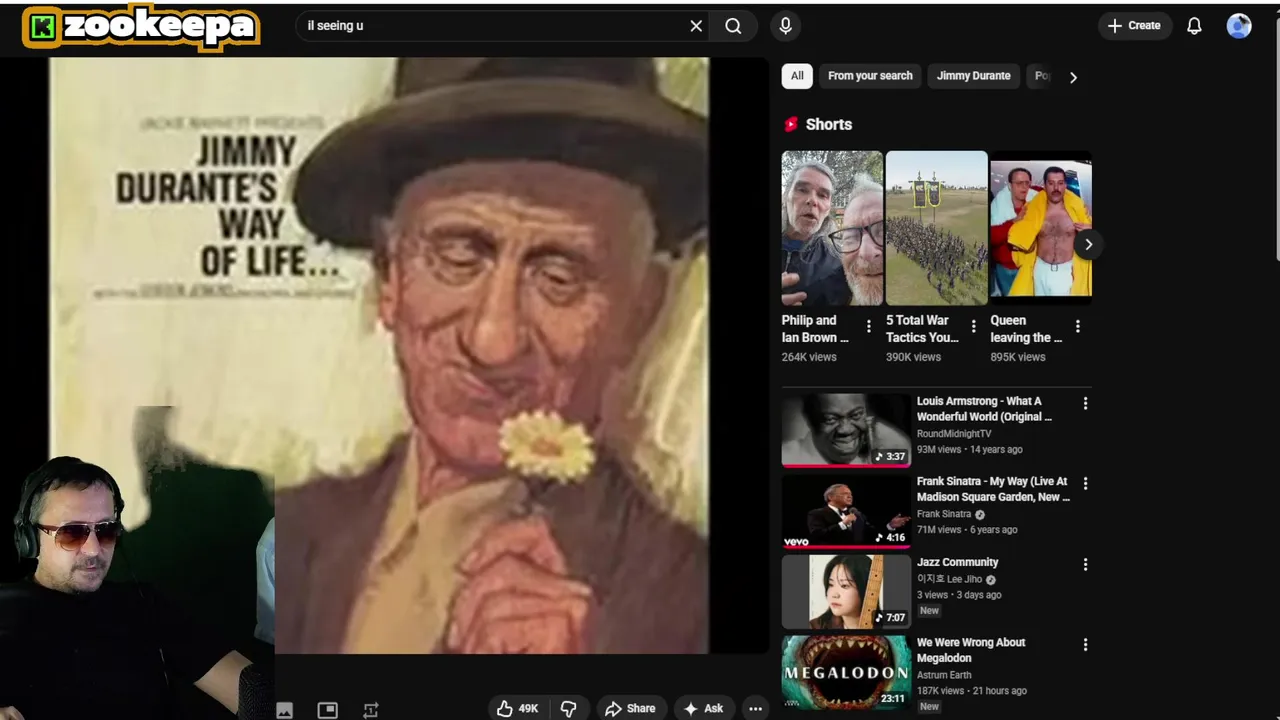Open options for Jazz Community video
This screenshot has height=720, width=1280.
[1085, 564]
